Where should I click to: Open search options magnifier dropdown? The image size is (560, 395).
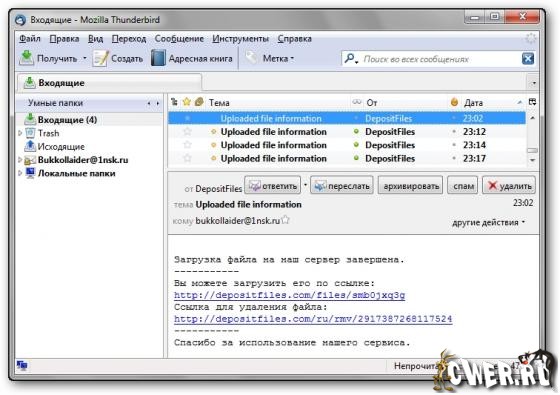351,59
